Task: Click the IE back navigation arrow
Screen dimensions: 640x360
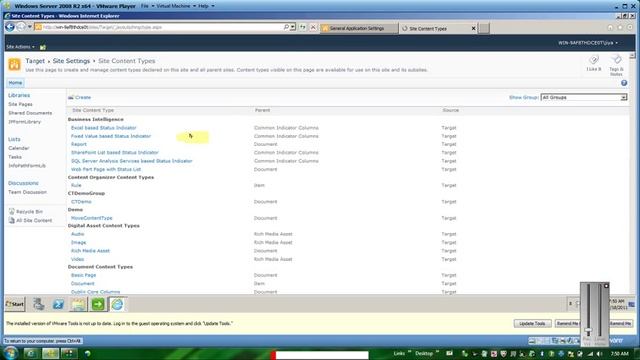Action: click(10, 27)
